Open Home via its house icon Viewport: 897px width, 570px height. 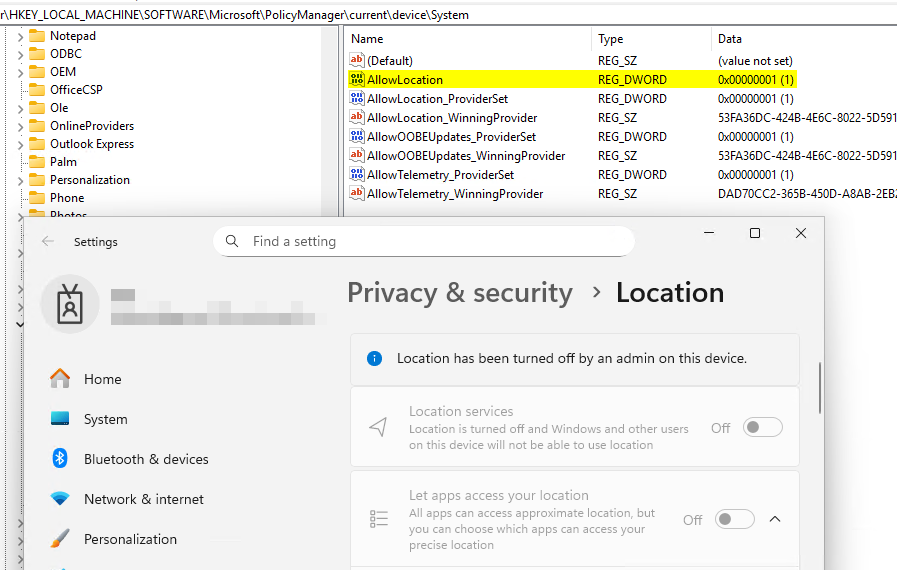[x=60, y=379]
